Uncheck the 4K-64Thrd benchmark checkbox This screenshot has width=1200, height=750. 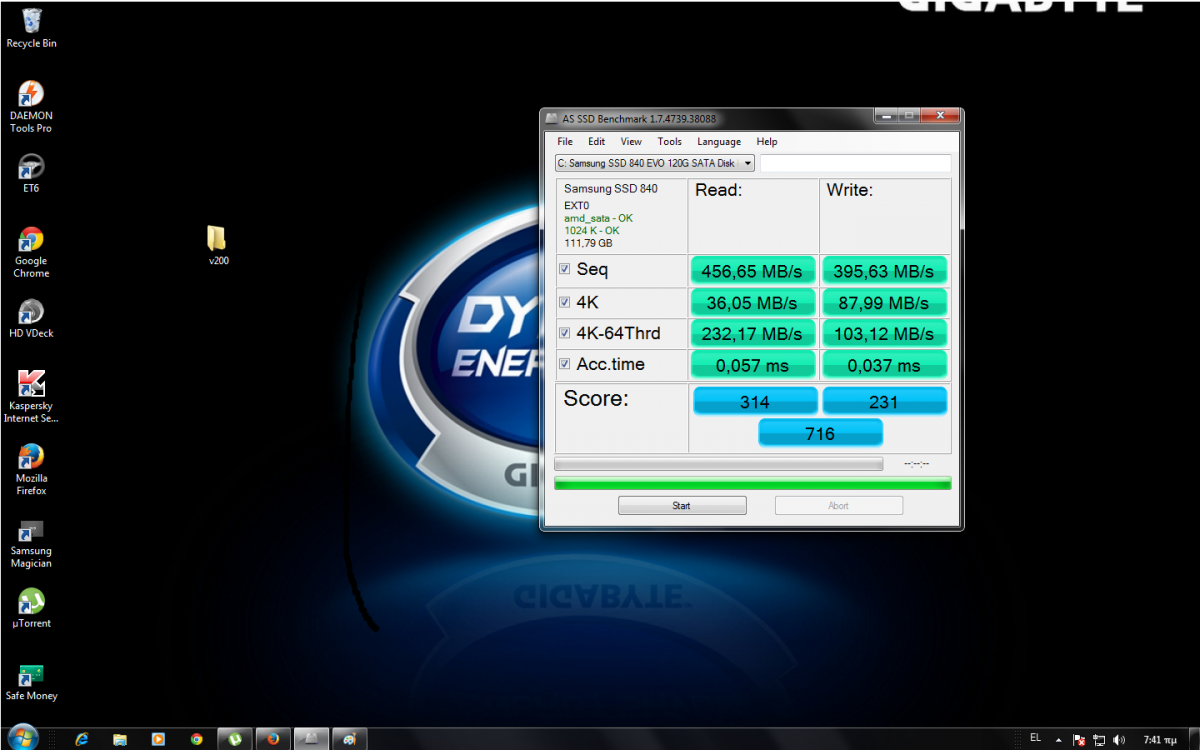click(x=565, y=333)
